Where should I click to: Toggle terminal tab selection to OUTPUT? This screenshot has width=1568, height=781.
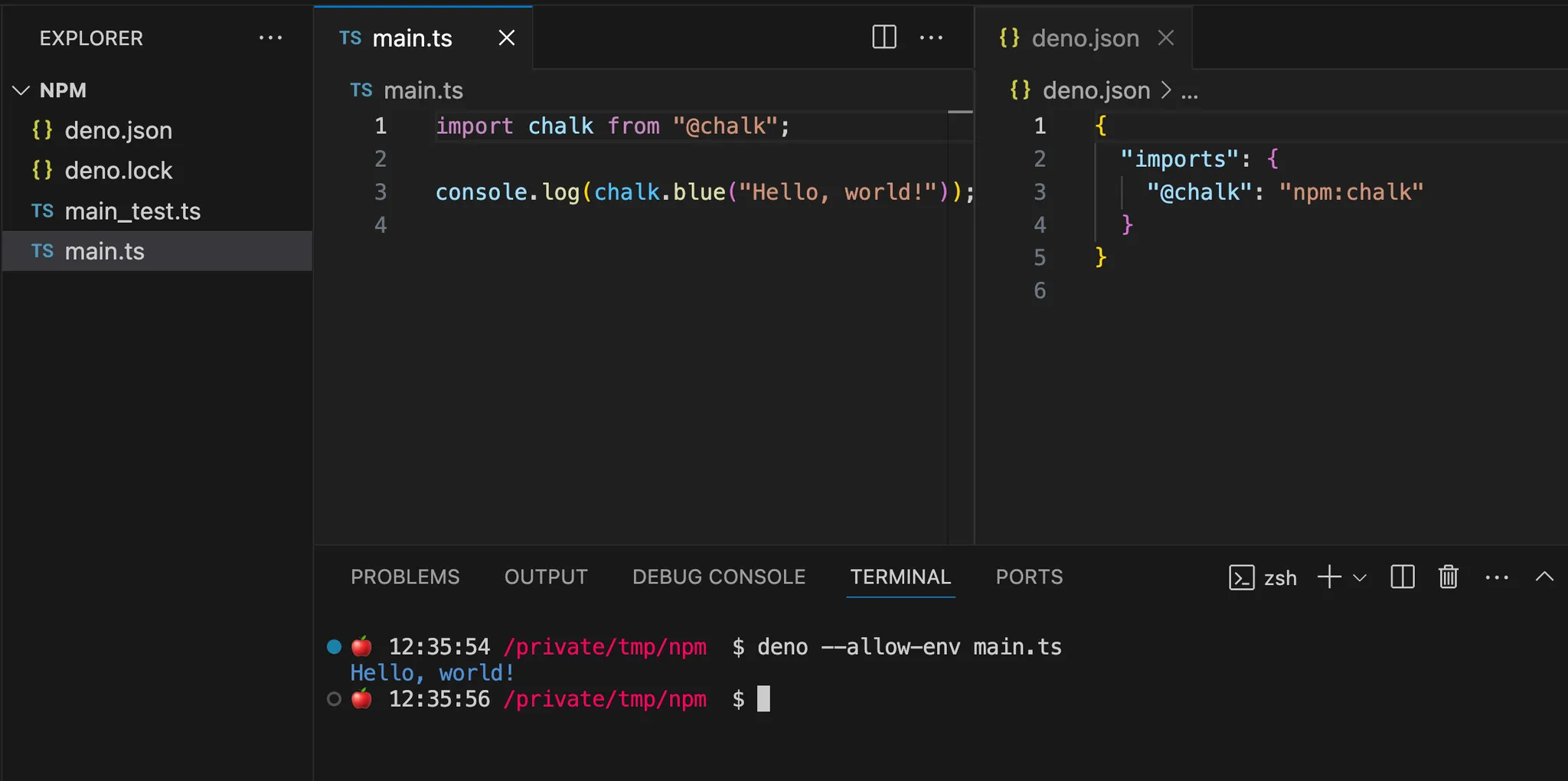545,577
